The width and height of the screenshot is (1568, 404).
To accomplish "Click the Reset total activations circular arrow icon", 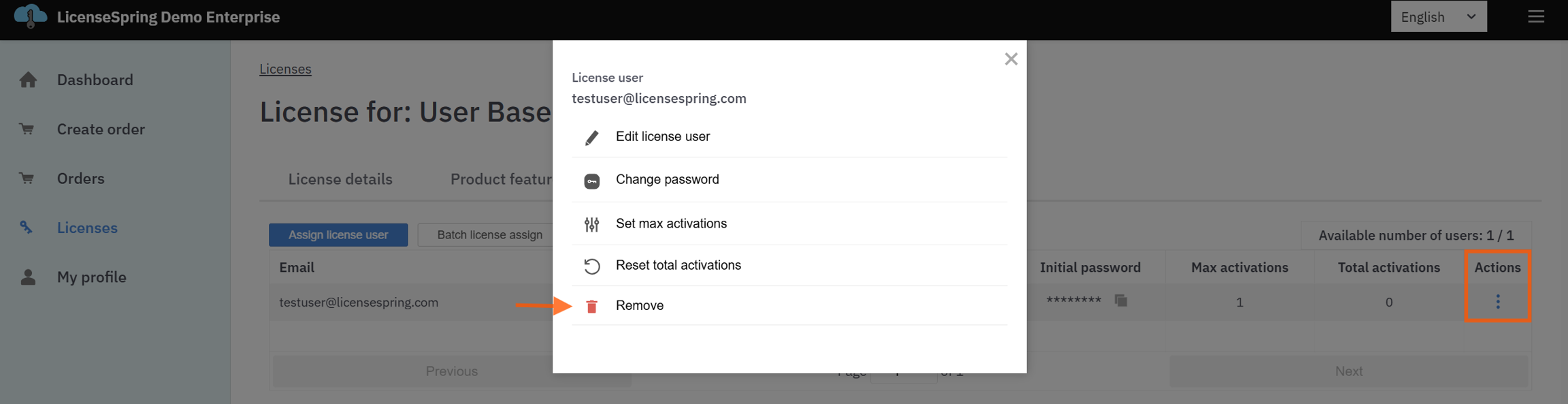I will 591,266.
